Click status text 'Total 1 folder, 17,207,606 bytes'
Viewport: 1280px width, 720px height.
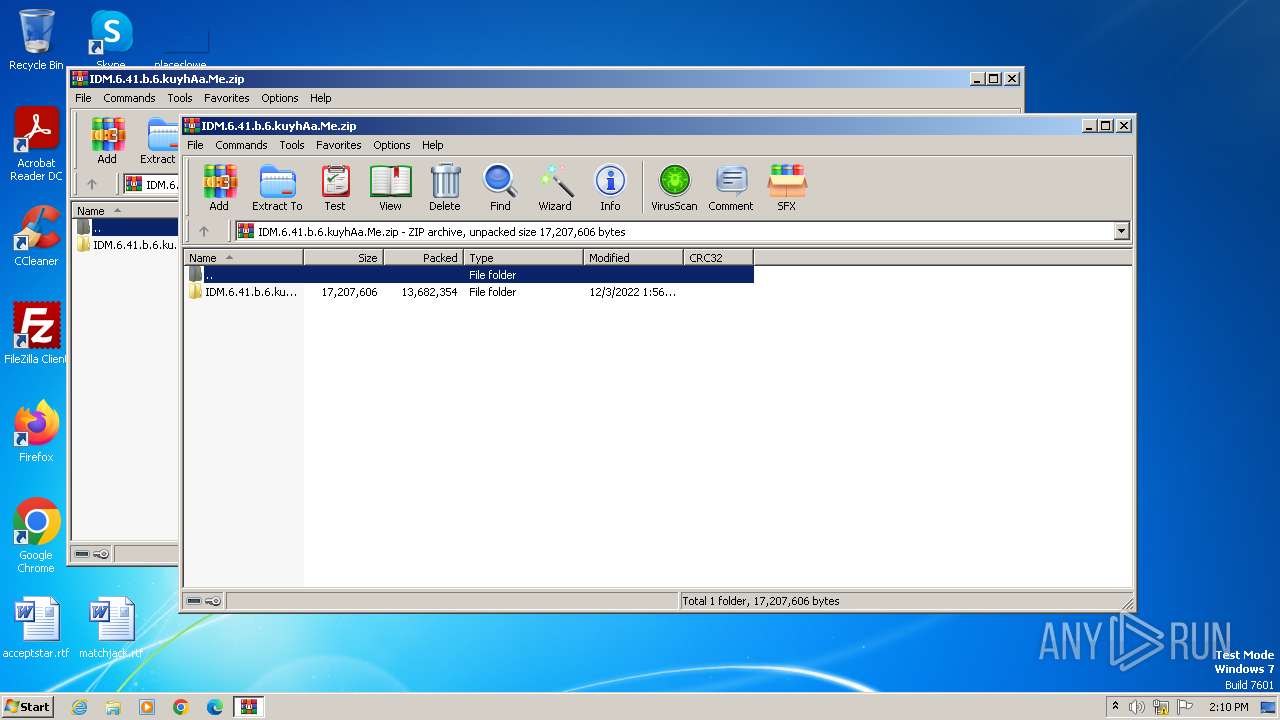coord(760,601)
